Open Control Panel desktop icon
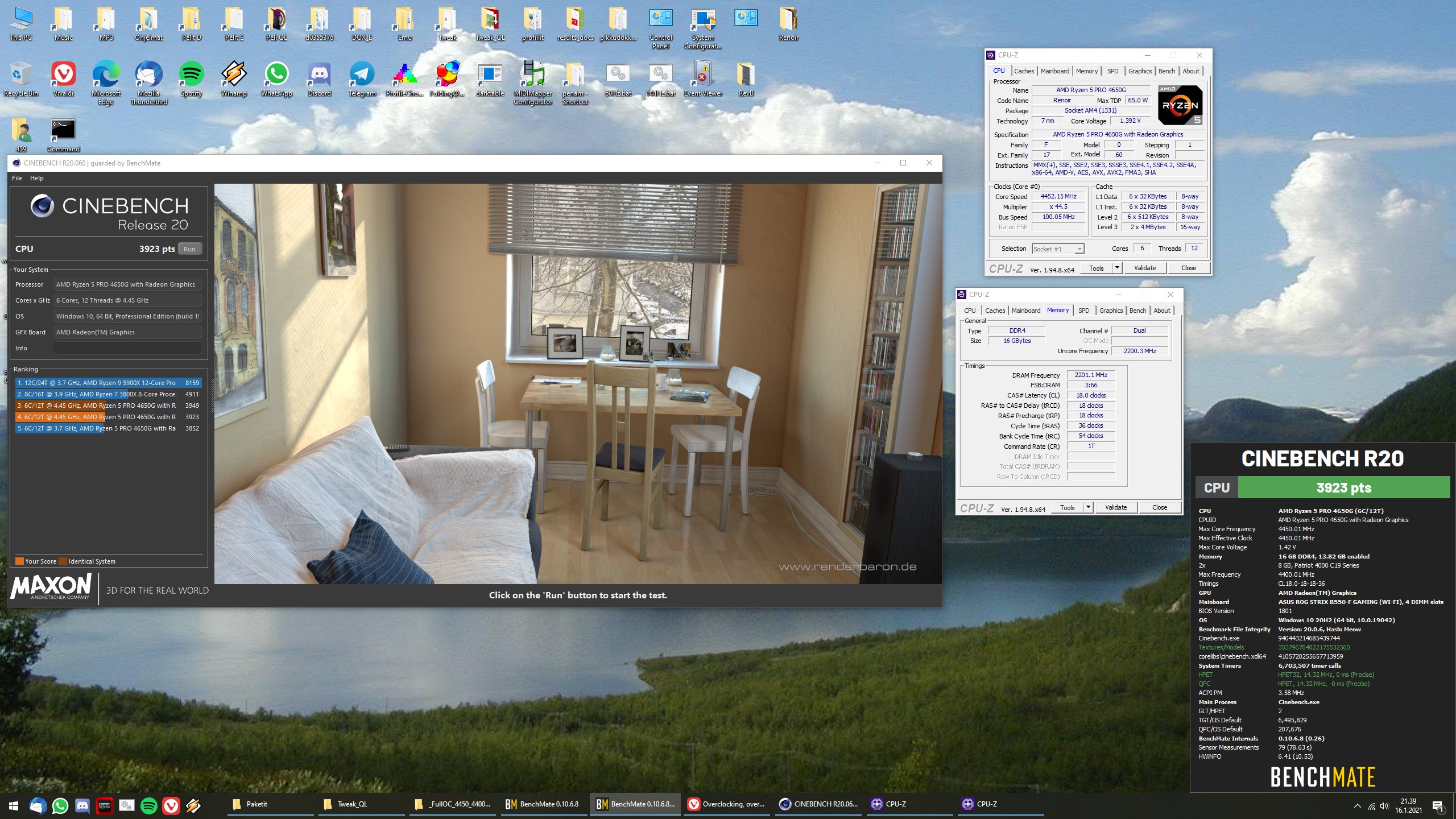Image resolution: width=1456 pixels, height=819 pixels. 660,28
